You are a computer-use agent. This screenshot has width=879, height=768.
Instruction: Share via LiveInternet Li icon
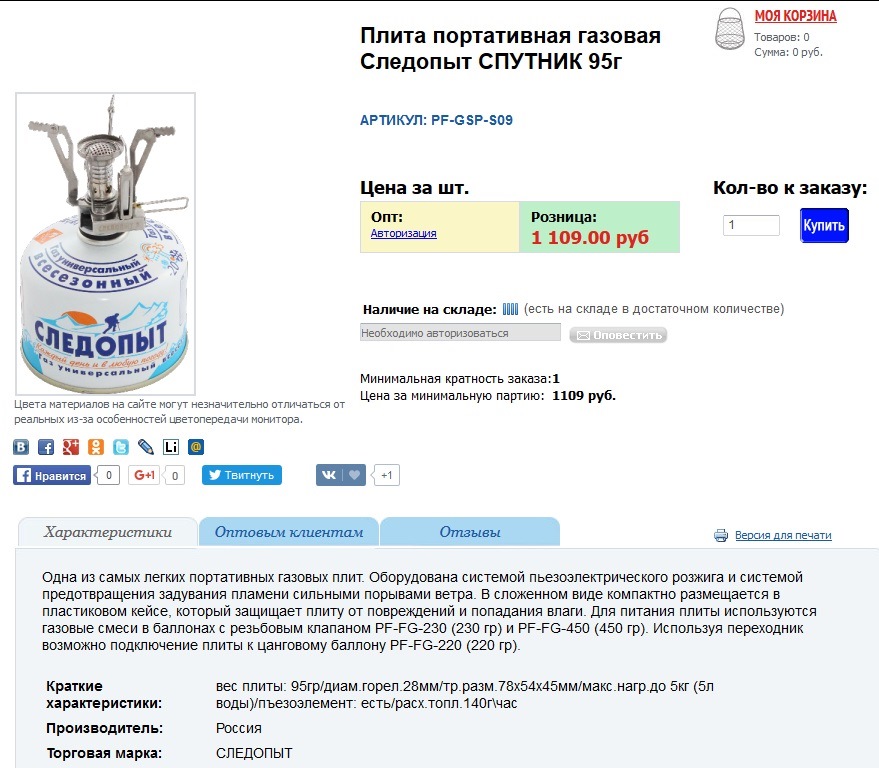[x=171, y=447]
